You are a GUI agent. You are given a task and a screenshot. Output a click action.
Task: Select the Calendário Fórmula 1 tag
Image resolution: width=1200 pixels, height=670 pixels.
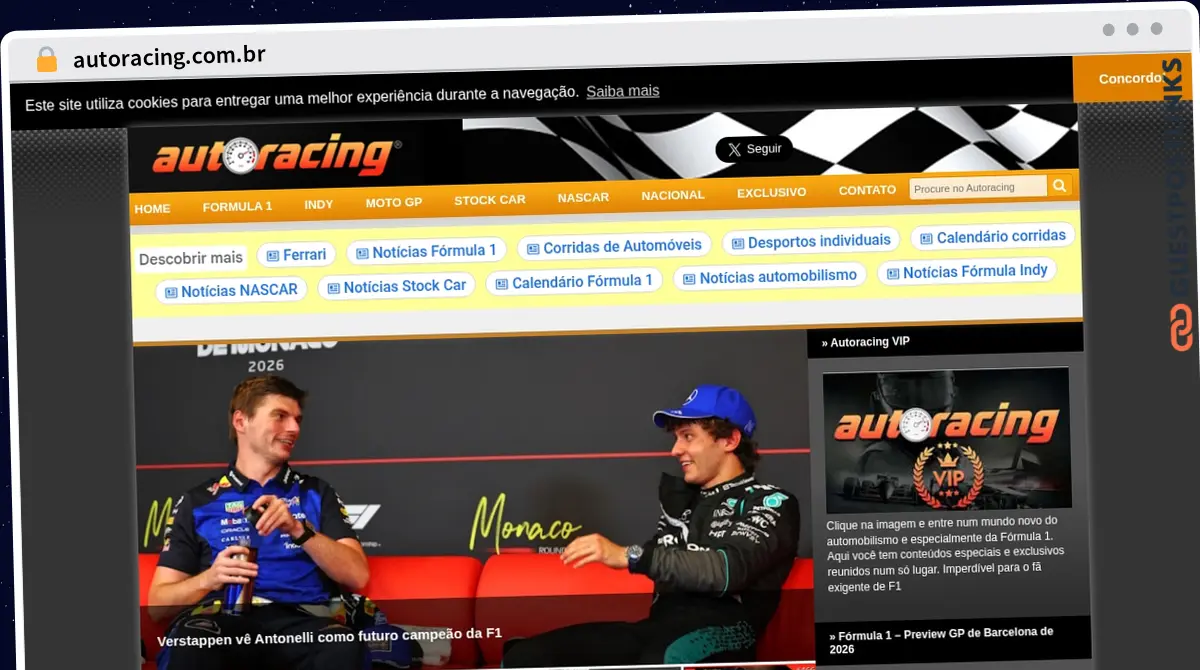574,282
